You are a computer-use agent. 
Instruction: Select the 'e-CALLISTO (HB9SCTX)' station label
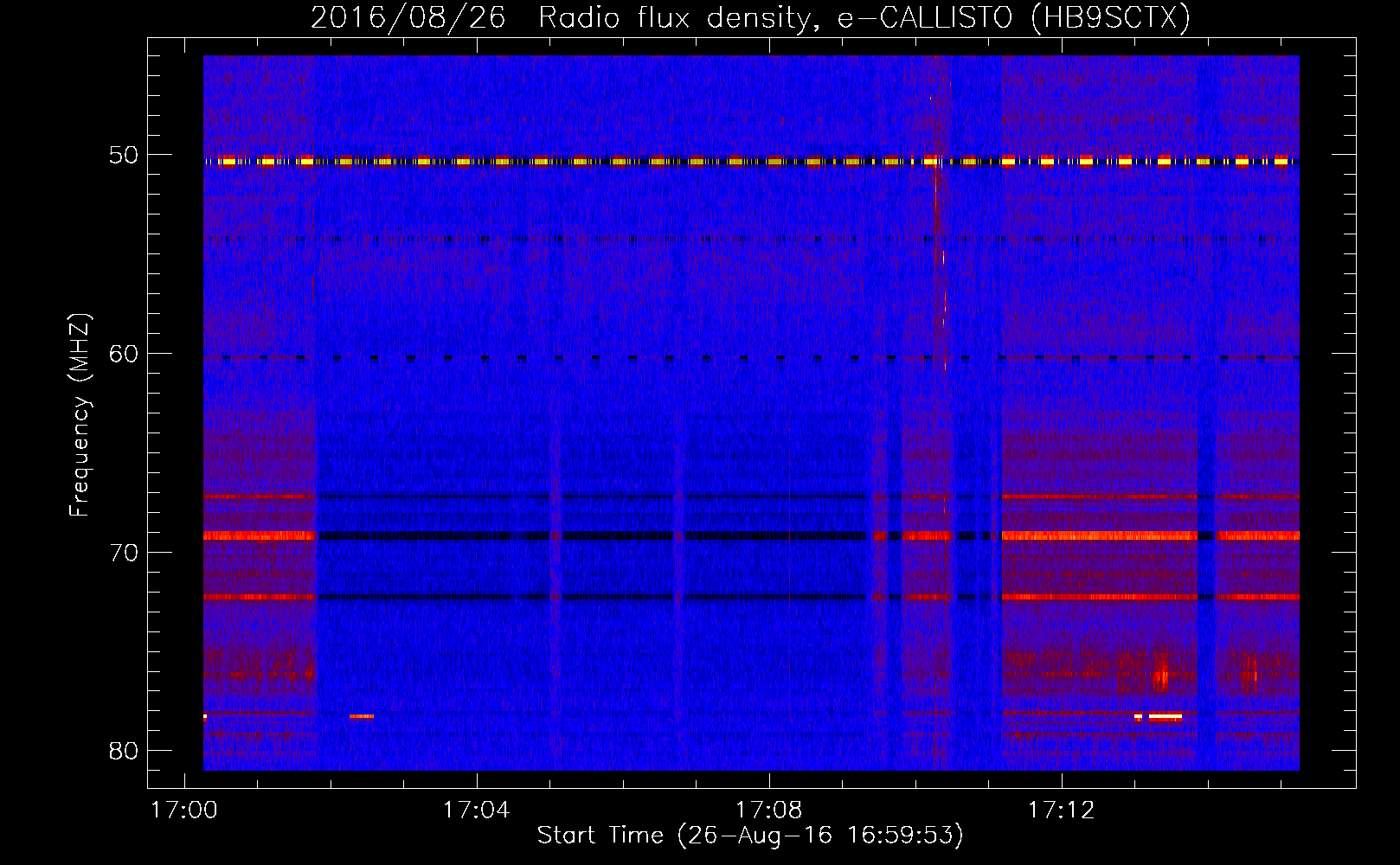click(1014, 17)
